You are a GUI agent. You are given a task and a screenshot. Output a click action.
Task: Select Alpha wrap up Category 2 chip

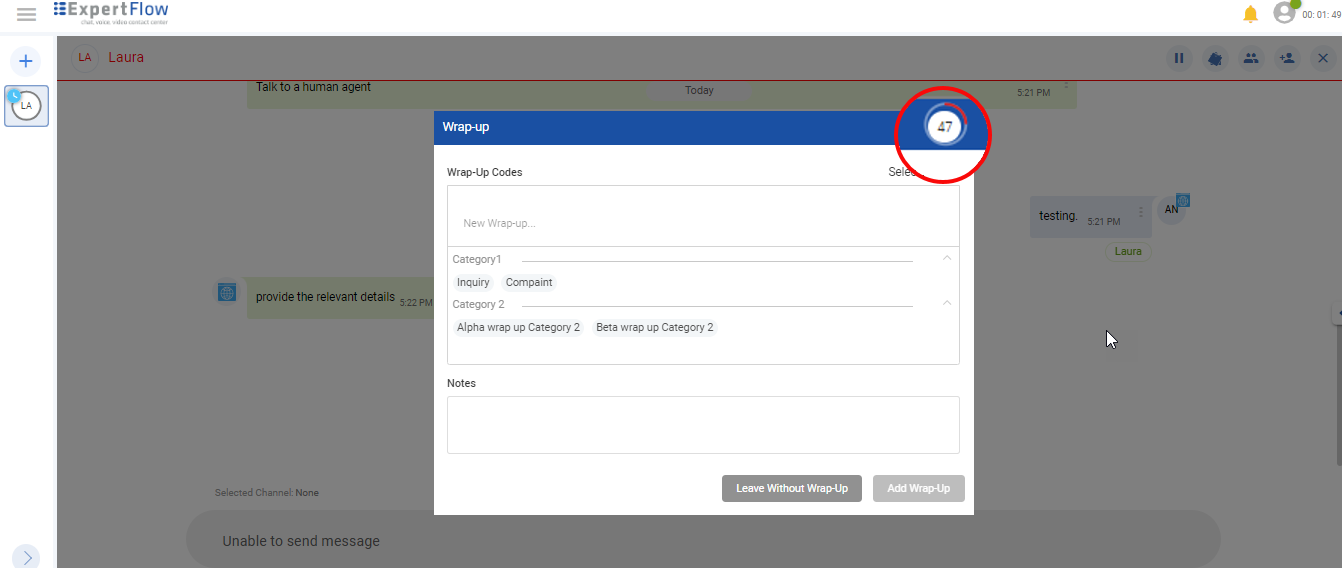pos(518,328)
